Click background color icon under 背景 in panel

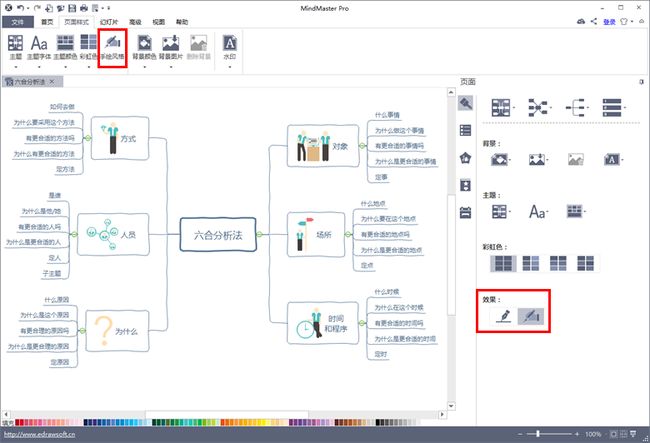tap(500, 160)
